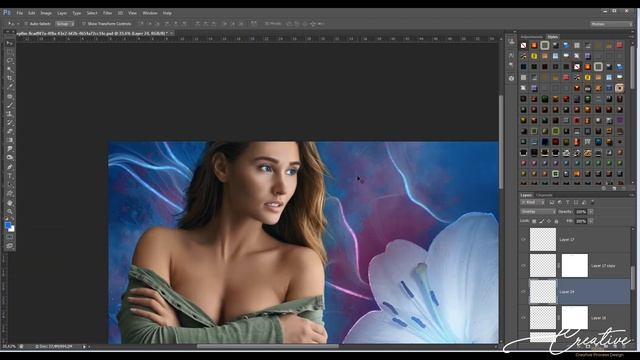Open the Filter menu

pyautogui.click(x=107, y=13)
